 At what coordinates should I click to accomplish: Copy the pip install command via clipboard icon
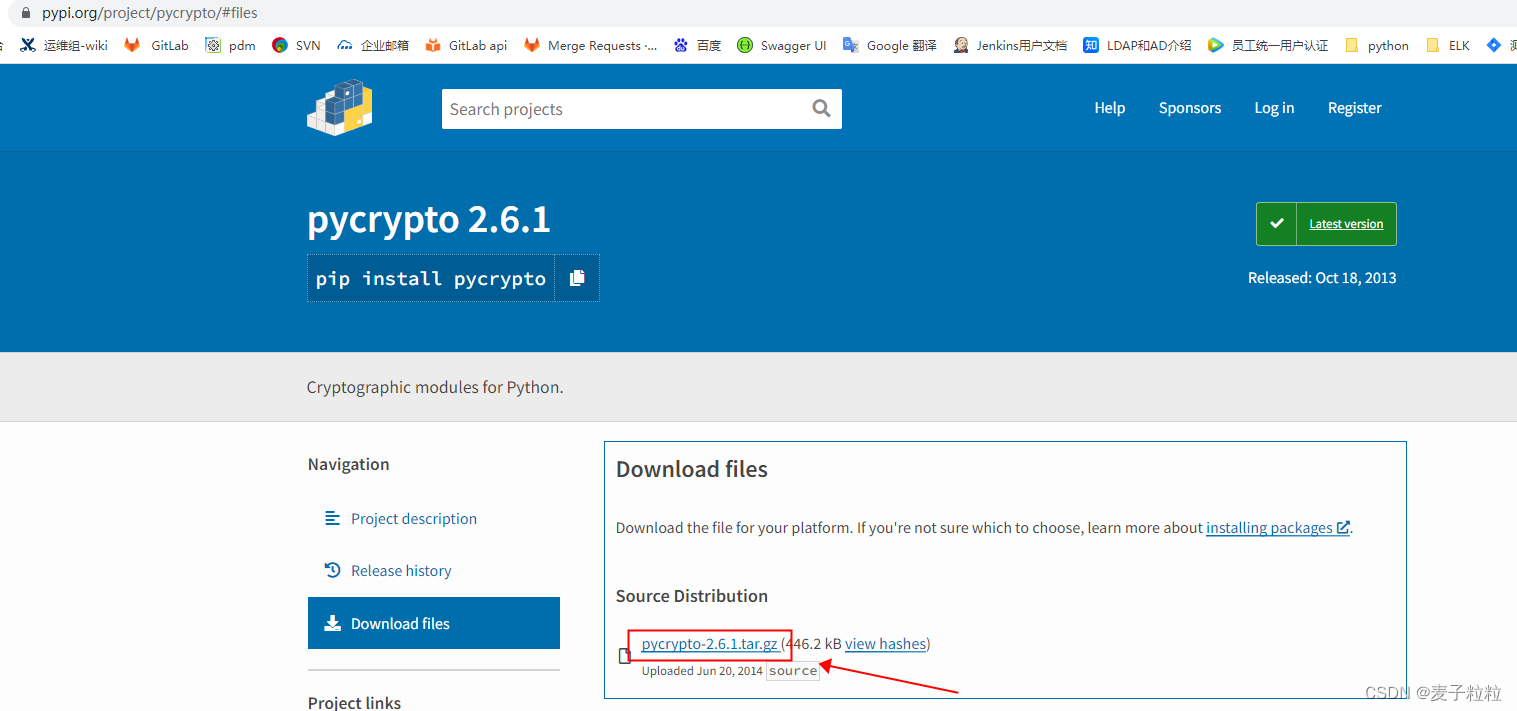577,278
